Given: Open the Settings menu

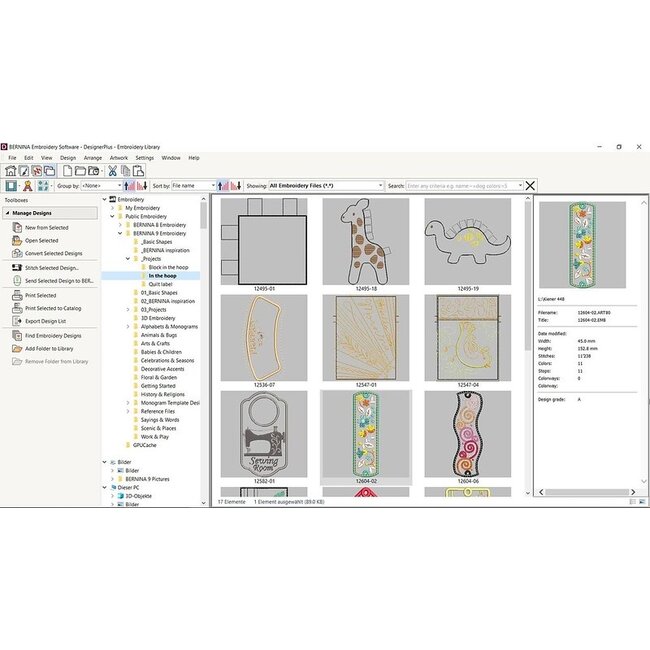Looking at the screenshot, I should tap(145, 158).
